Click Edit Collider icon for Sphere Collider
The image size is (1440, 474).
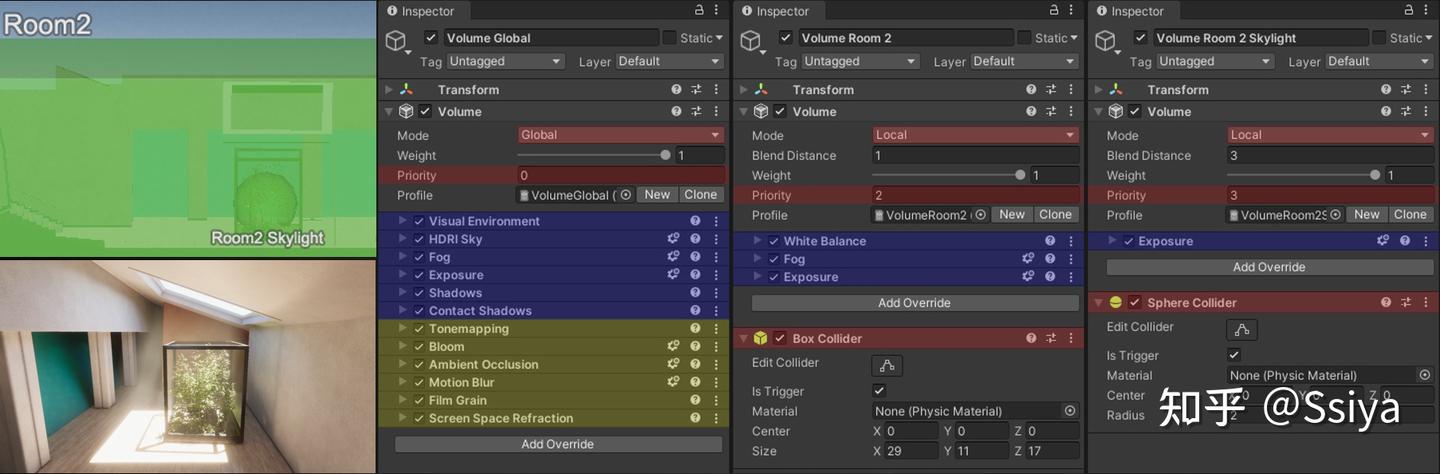pos(1242,329)
